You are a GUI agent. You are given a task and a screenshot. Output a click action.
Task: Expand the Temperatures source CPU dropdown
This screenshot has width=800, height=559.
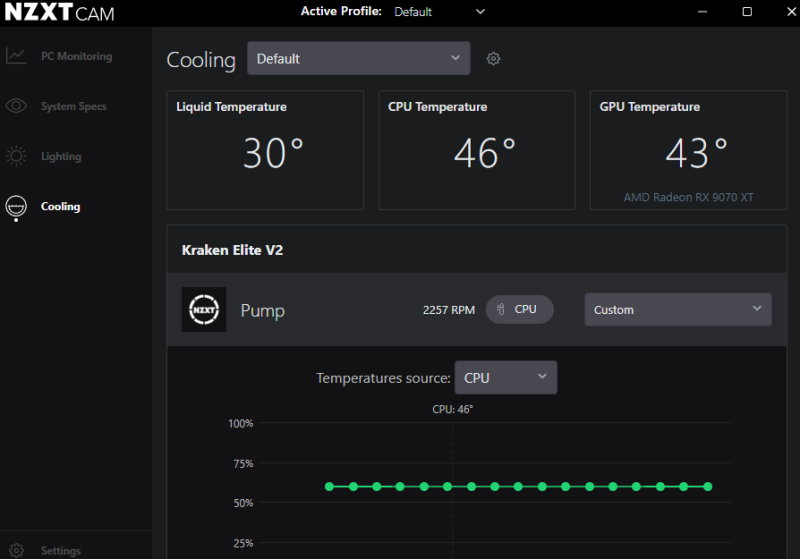tap(505, 378)
